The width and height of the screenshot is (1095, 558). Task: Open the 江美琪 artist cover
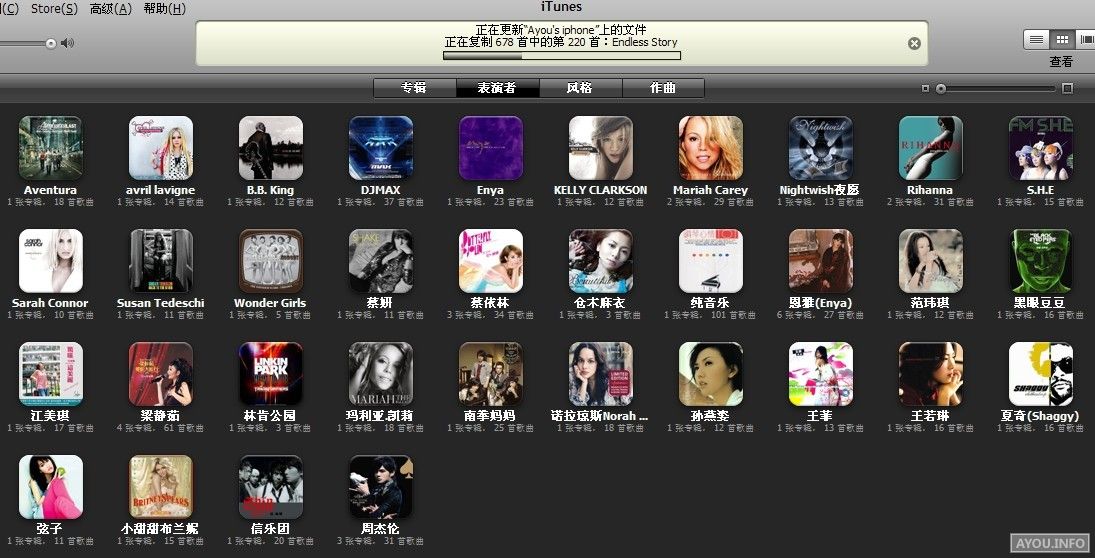coord(50,374)
